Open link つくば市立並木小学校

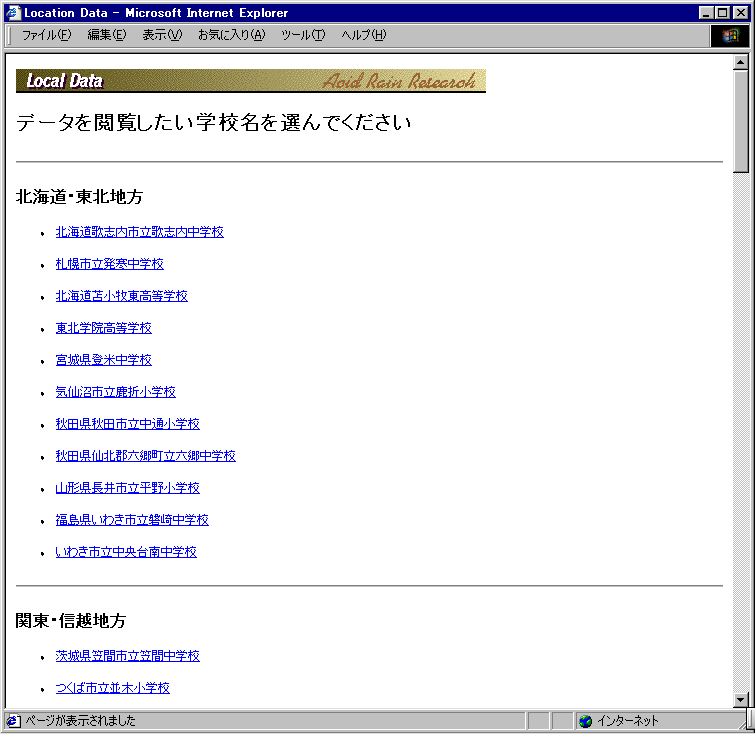113,688
